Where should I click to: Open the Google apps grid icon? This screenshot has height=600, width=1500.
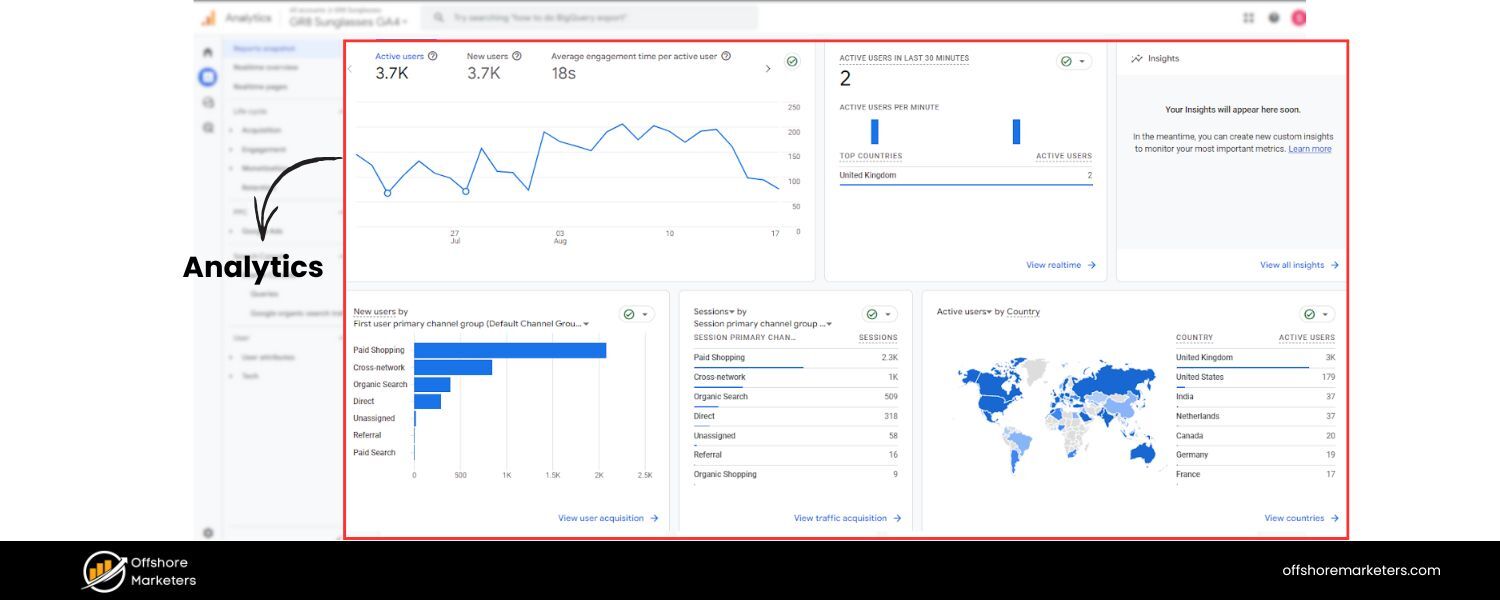click(1248, 17)
